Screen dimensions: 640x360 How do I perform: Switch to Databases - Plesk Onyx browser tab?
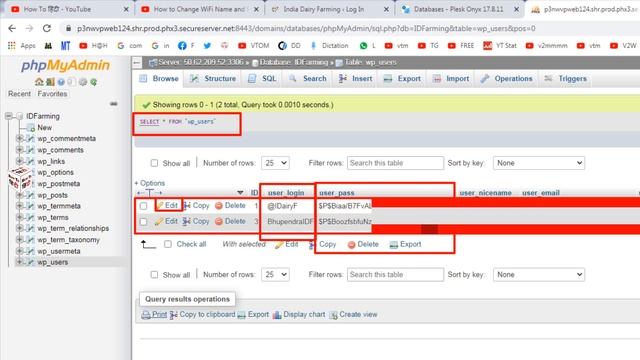(x=458, y=9)
